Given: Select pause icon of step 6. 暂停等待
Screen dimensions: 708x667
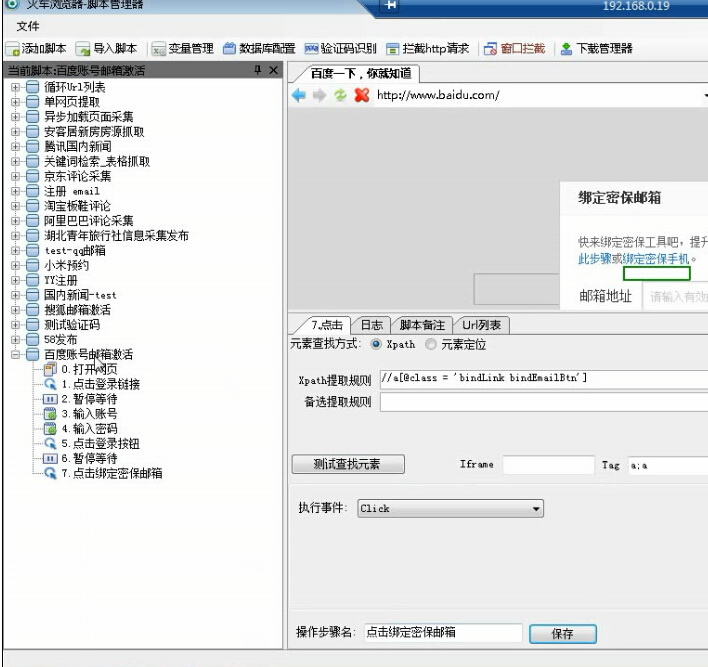Looking at the screenshot, I should tap(50, 458).
